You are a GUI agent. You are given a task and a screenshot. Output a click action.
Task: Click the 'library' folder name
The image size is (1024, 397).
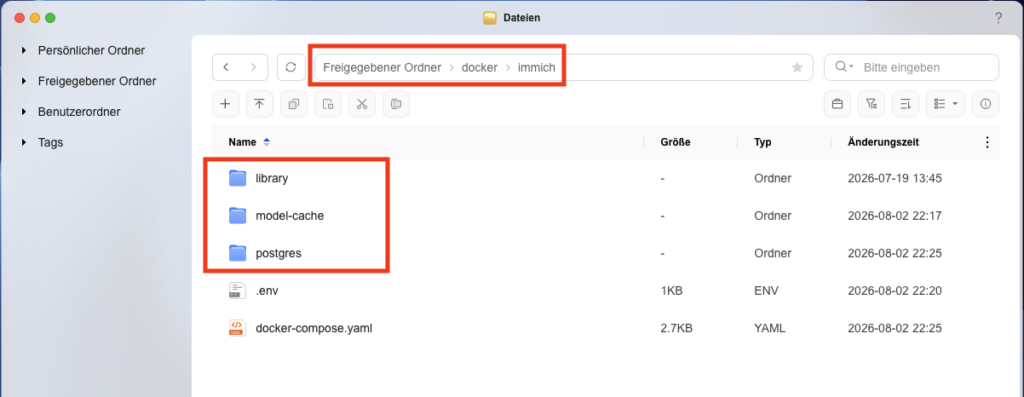point(272,178)
